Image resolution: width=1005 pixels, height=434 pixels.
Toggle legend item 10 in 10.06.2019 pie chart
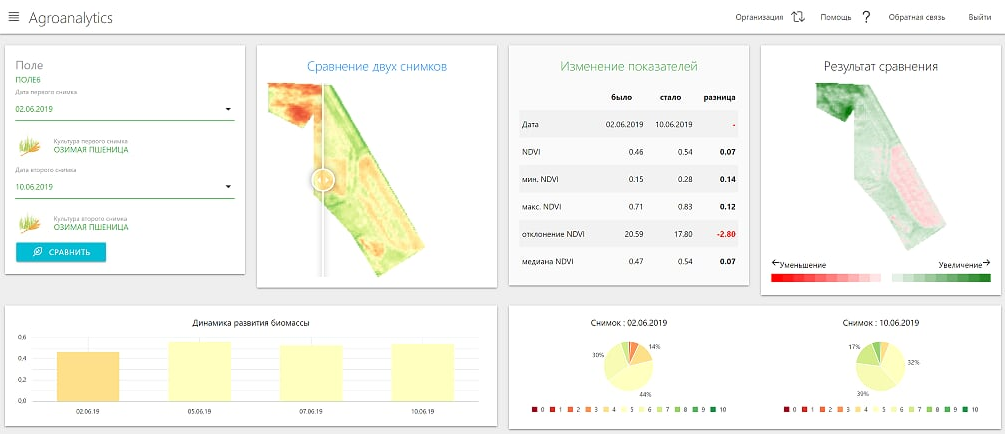971,409
